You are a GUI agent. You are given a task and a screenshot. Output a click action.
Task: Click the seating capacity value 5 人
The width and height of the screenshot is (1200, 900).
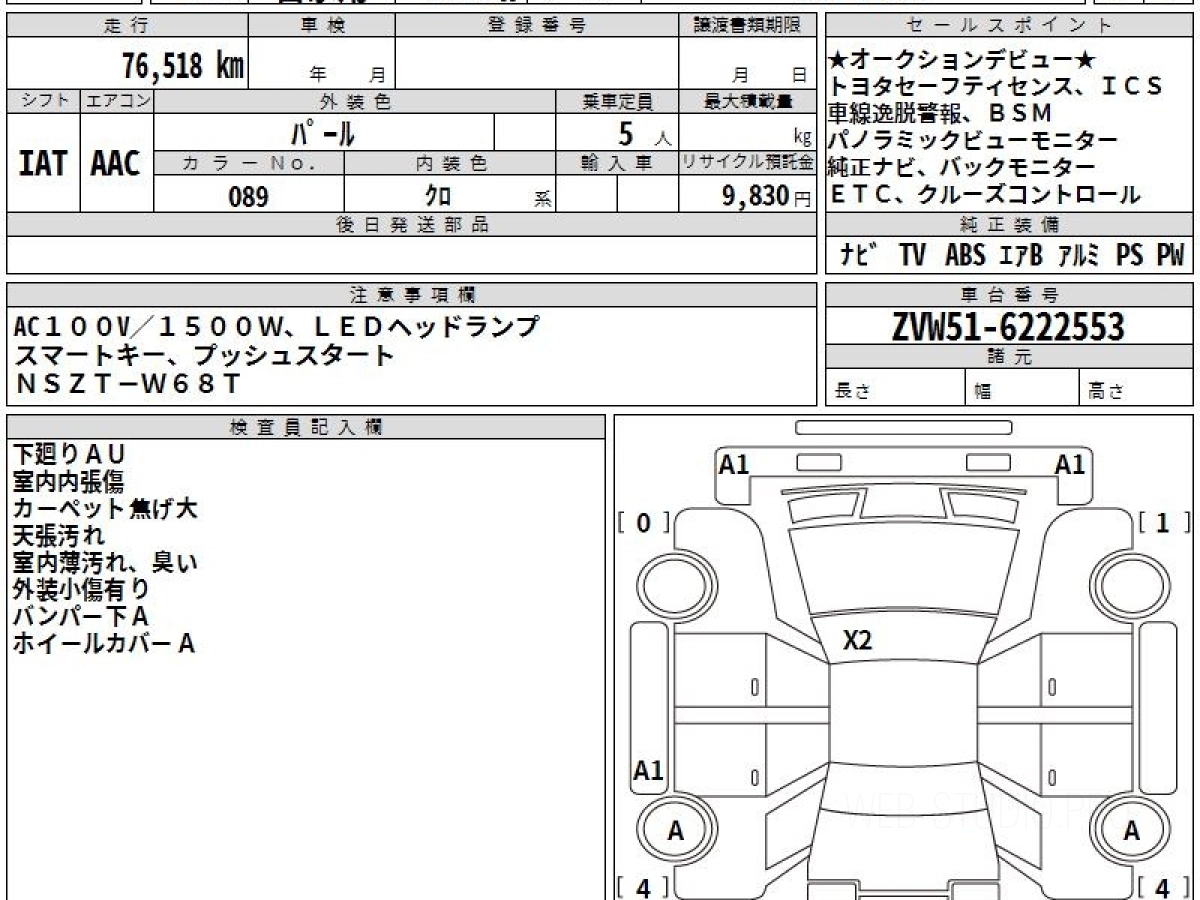tap(644, 132)
